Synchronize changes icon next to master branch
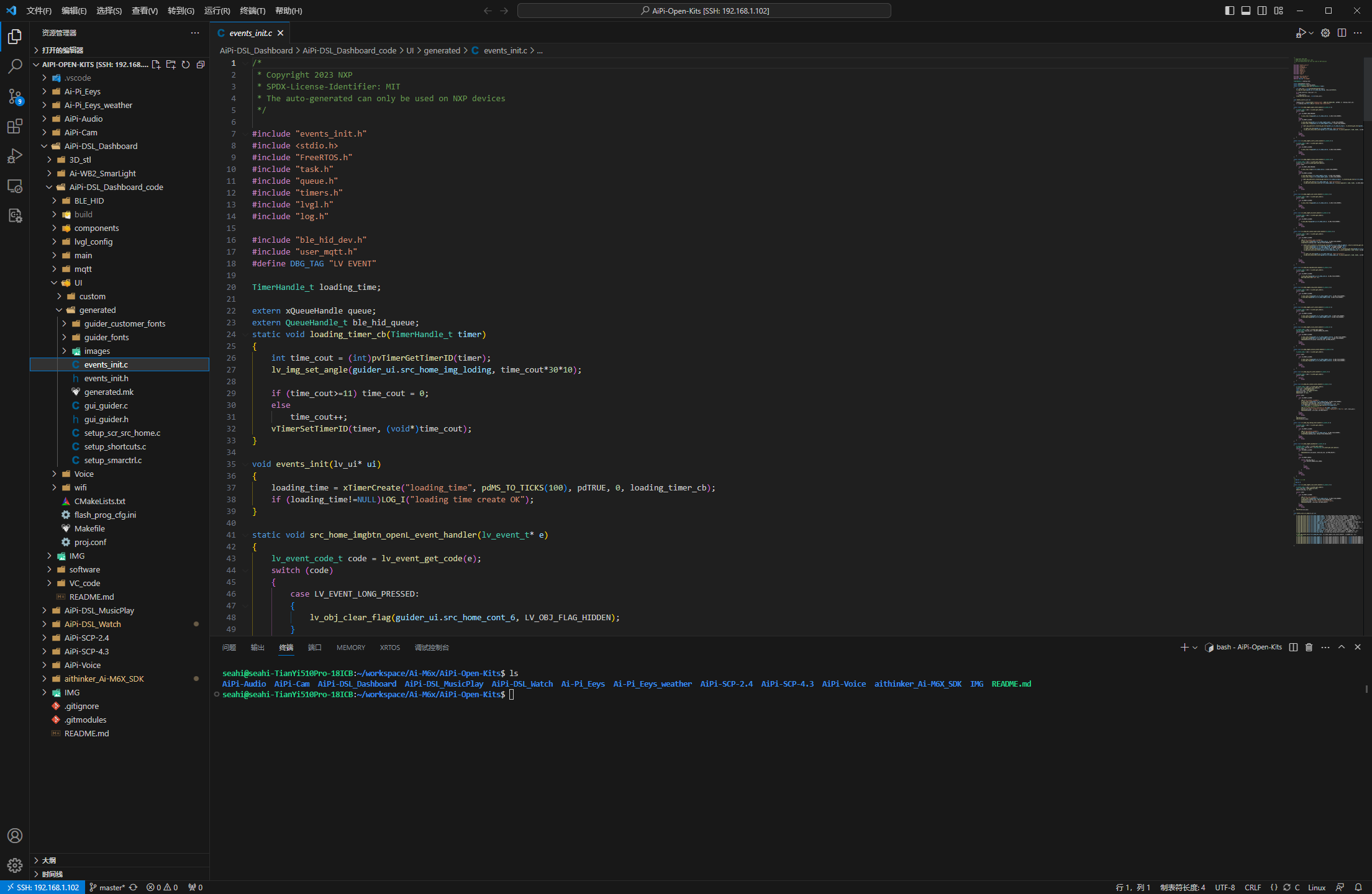 point(133,887)
